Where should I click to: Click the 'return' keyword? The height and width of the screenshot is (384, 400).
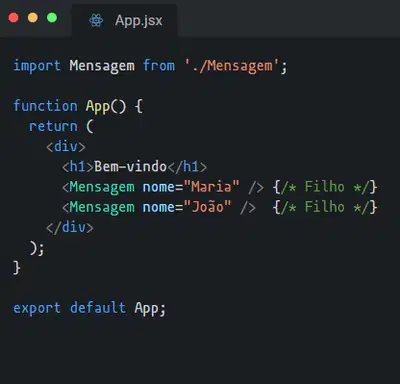pyautogui.click(x=53, y=126)
